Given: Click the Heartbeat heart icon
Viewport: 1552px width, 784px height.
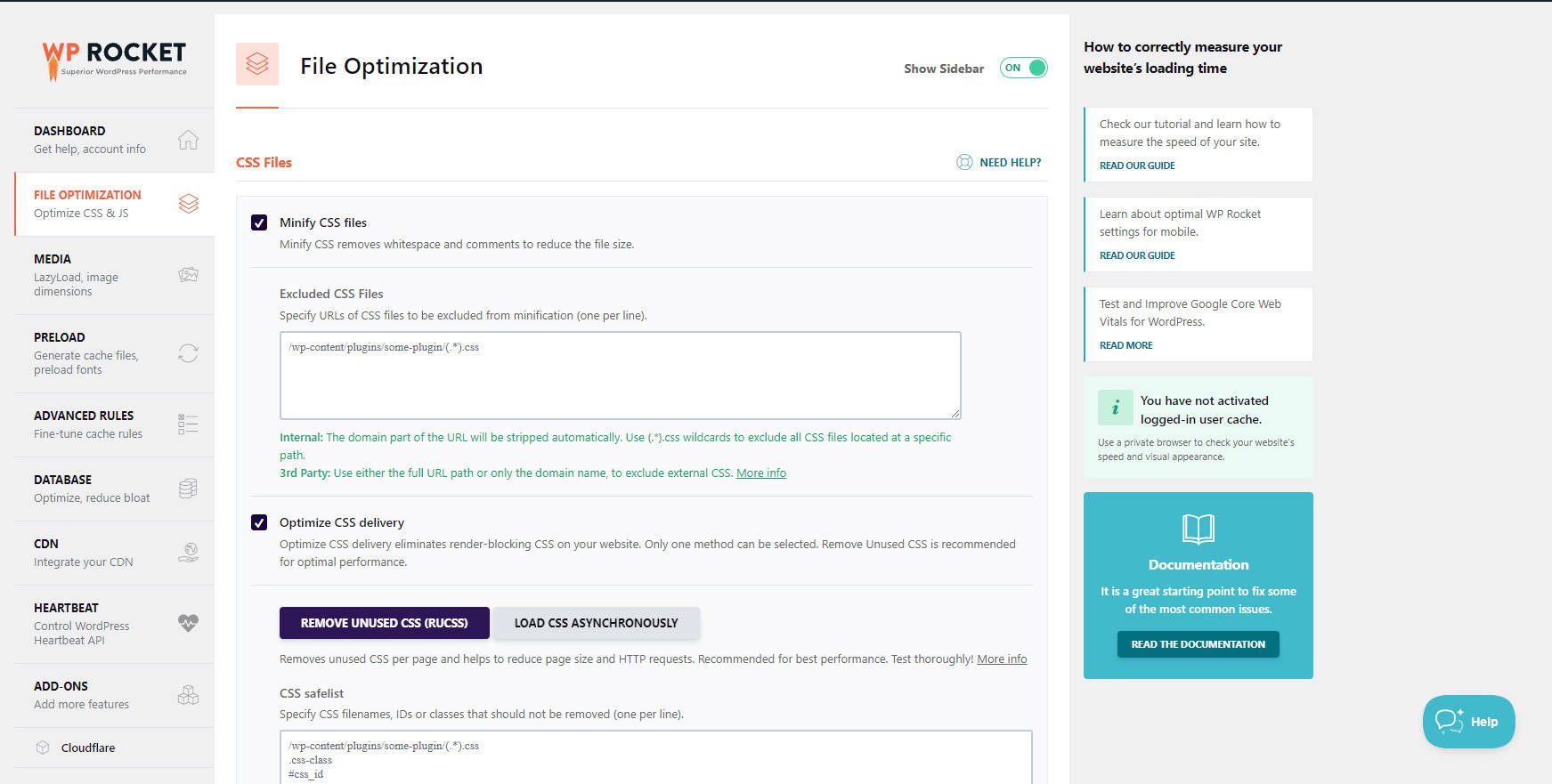Looking at the screenshot, I should click(x=188, y=623).
